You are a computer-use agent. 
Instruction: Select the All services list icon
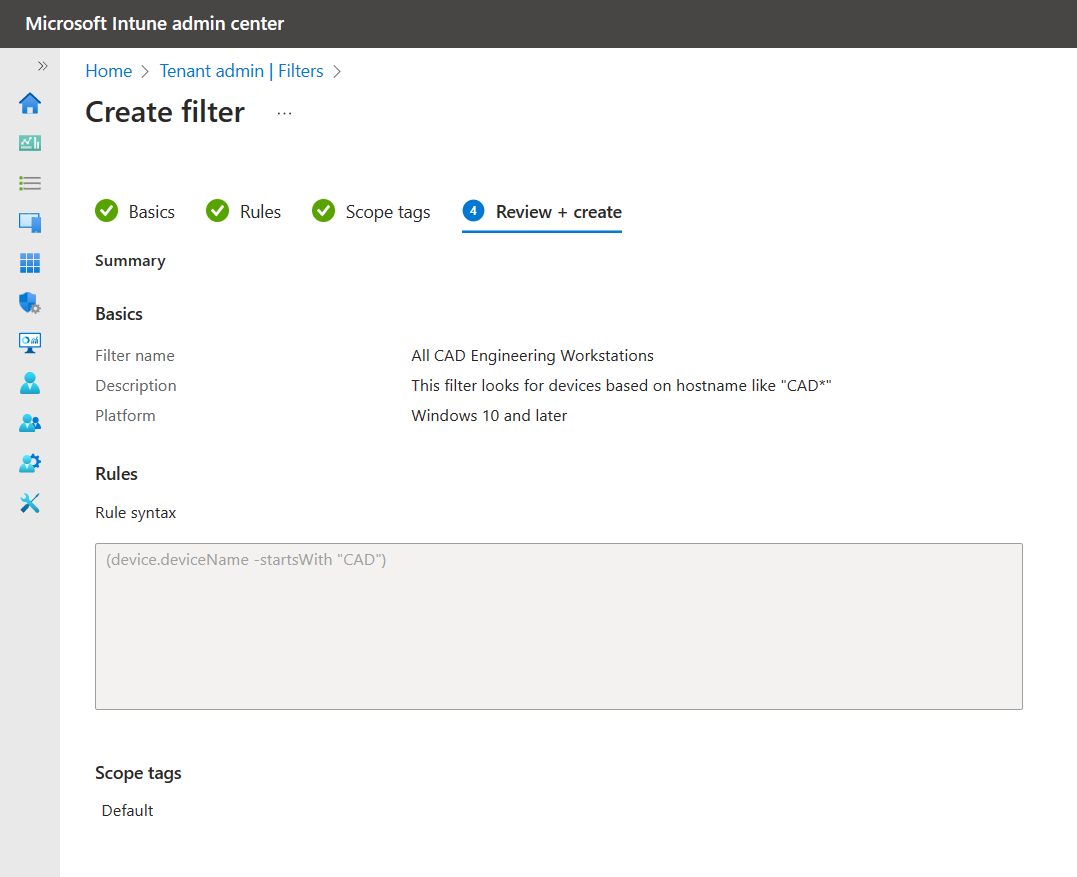click(x=29, y=183)
